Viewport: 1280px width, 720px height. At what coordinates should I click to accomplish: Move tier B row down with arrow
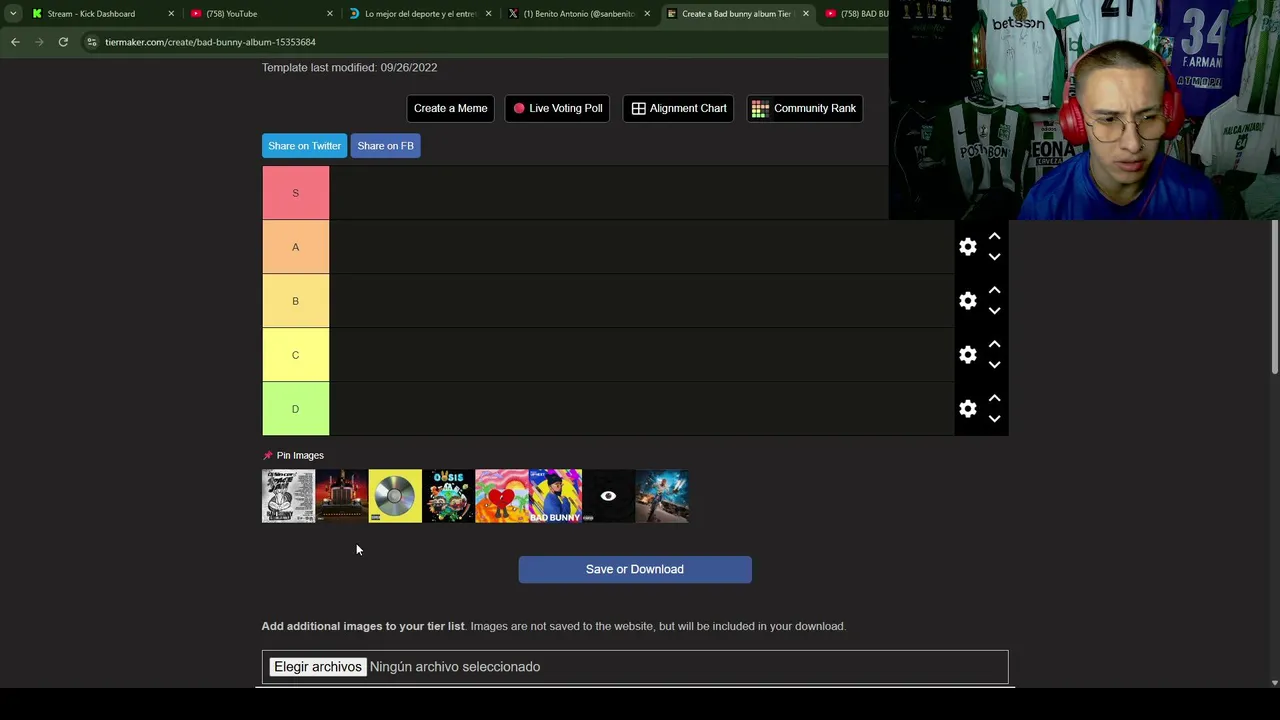pyautogui.click(x=994, y=311)
